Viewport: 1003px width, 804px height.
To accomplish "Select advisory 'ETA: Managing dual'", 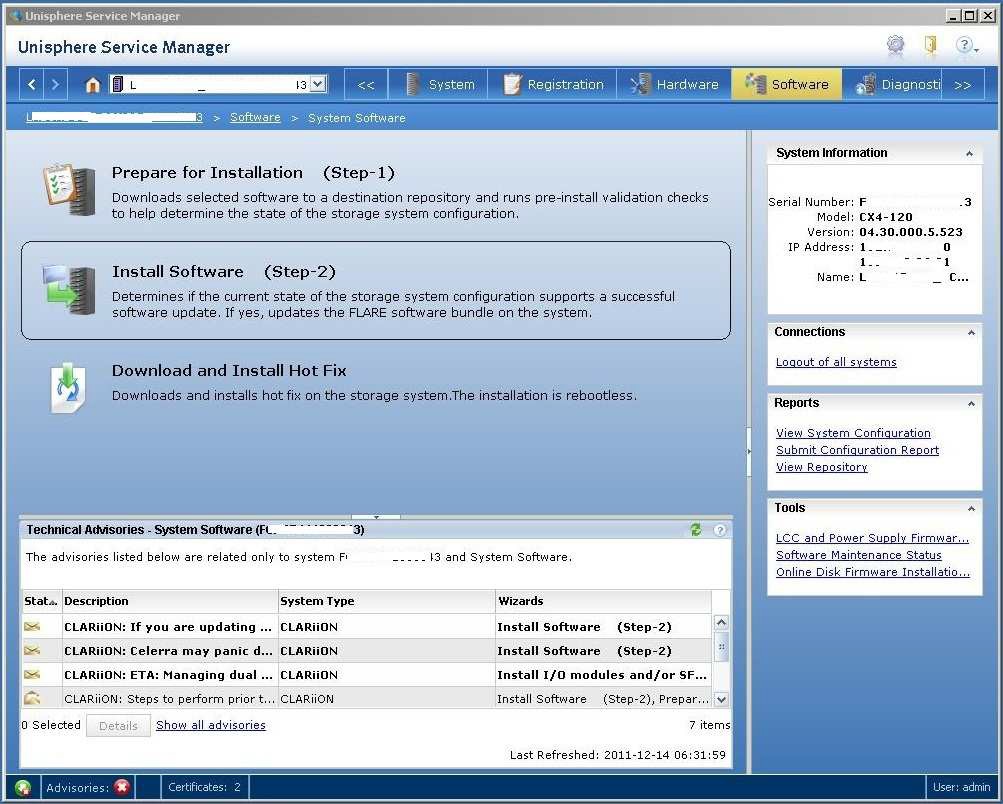I will [x=367, y=675].
